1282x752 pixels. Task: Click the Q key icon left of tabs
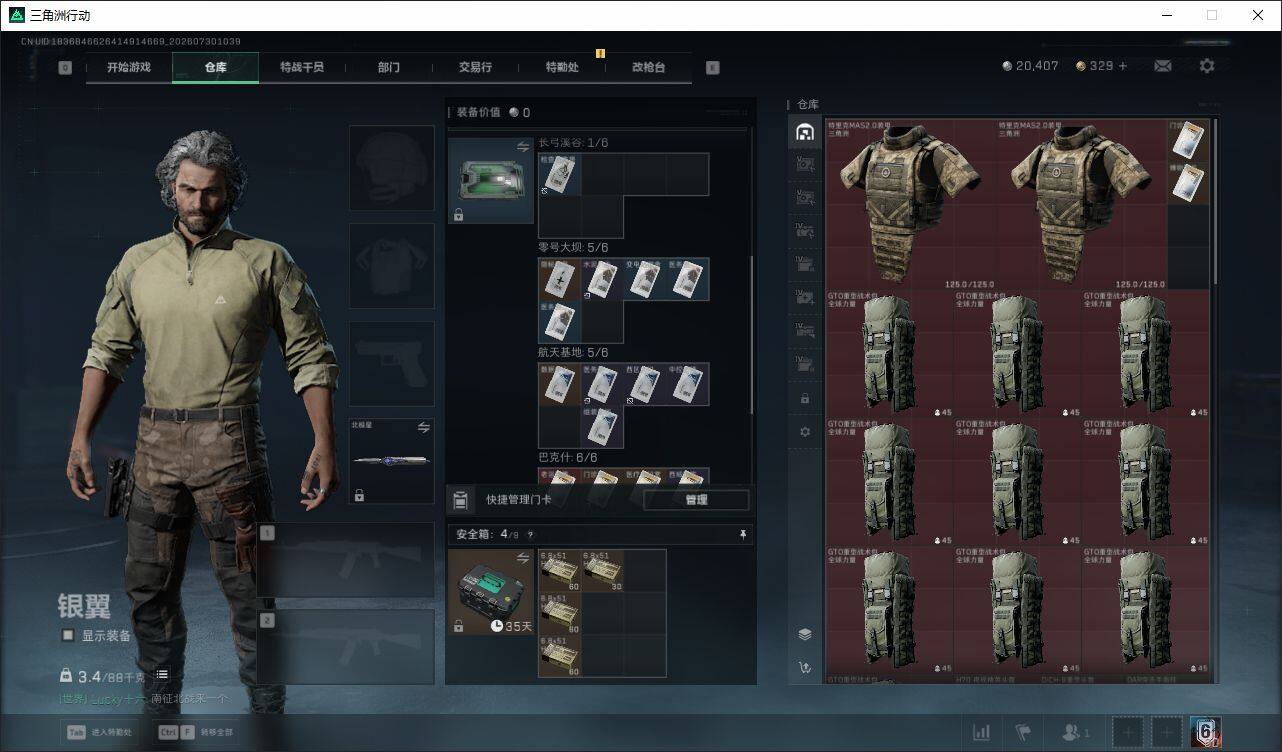click(x=65, y=68)
